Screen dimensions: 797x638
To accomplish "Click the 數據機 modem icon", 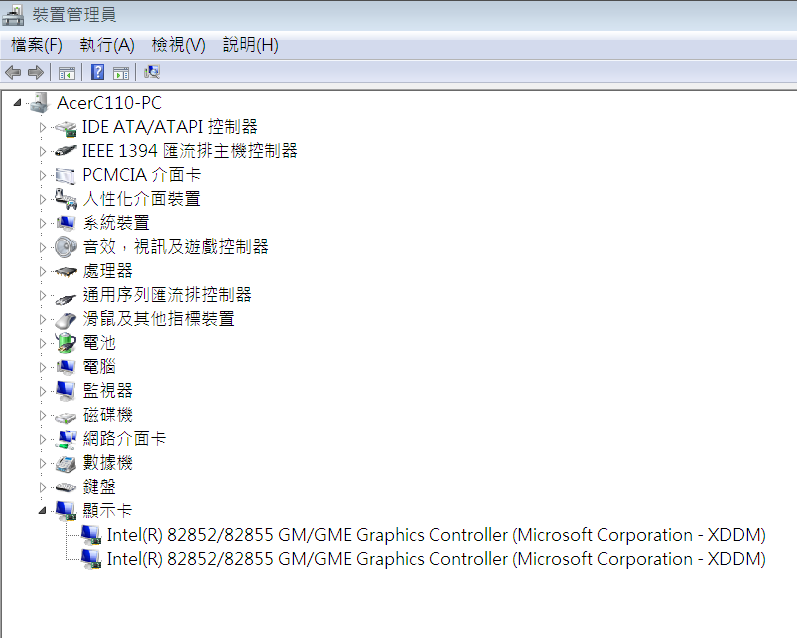I will point(66,464).
